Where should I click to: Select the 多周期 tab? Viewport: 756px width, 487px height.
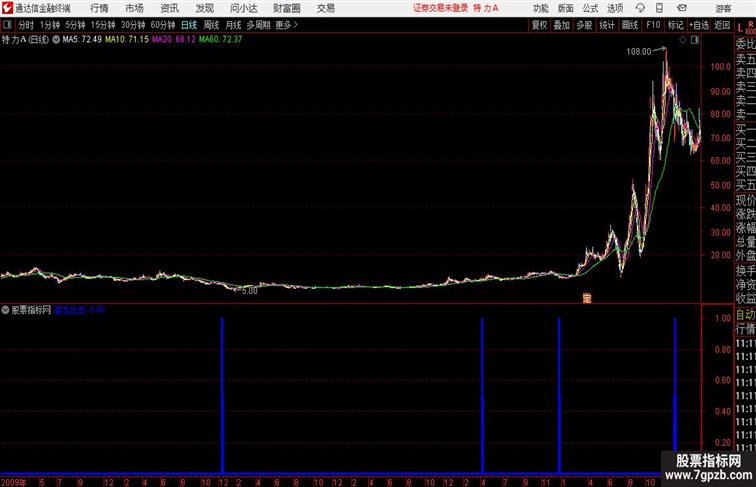(x=258, y=25)
